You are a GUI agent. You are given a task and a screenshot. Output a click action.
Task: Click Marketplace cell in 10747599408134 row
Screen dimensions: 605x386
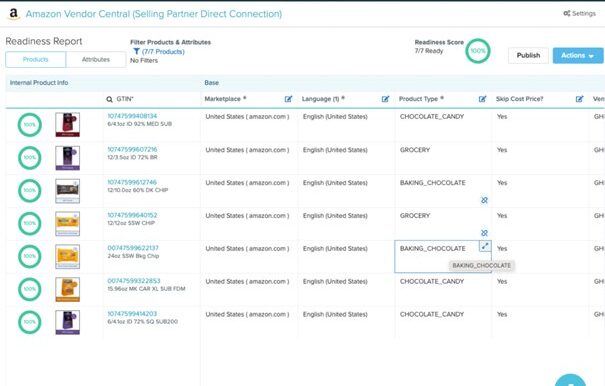[249, 125]
